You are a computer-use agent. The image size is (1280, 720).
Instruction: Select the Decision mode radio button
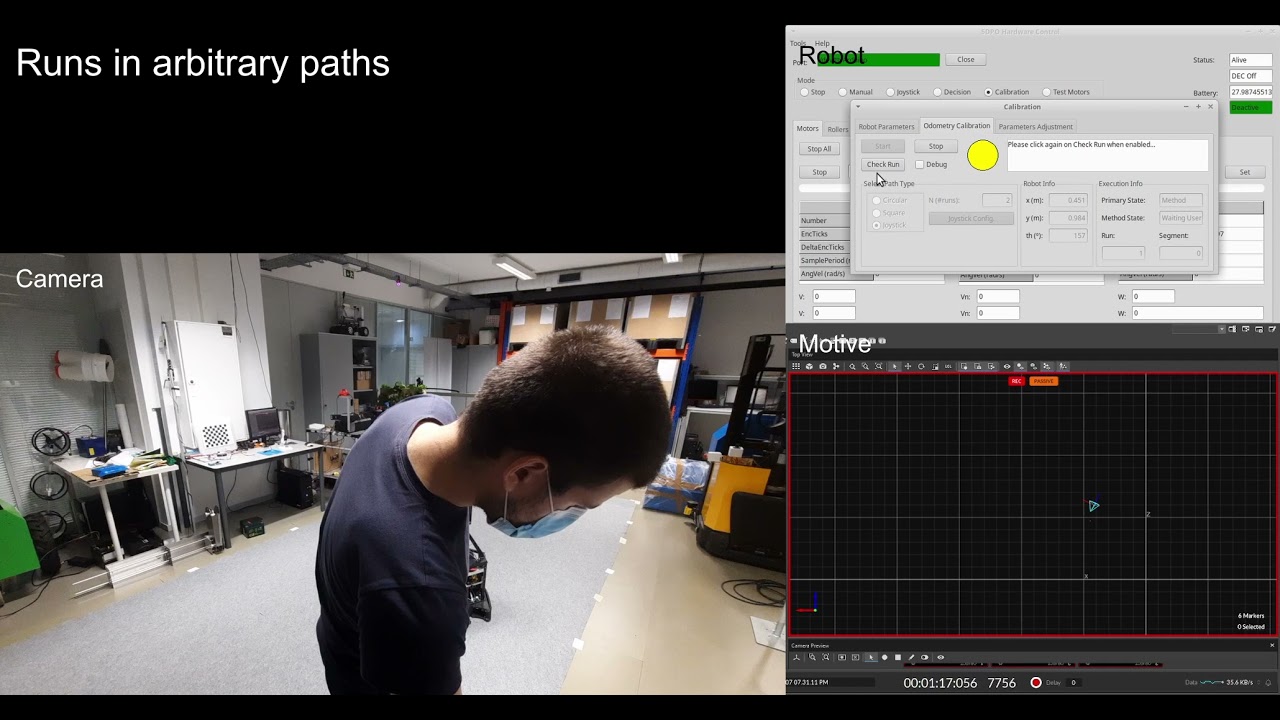click(x=937, y=92)
